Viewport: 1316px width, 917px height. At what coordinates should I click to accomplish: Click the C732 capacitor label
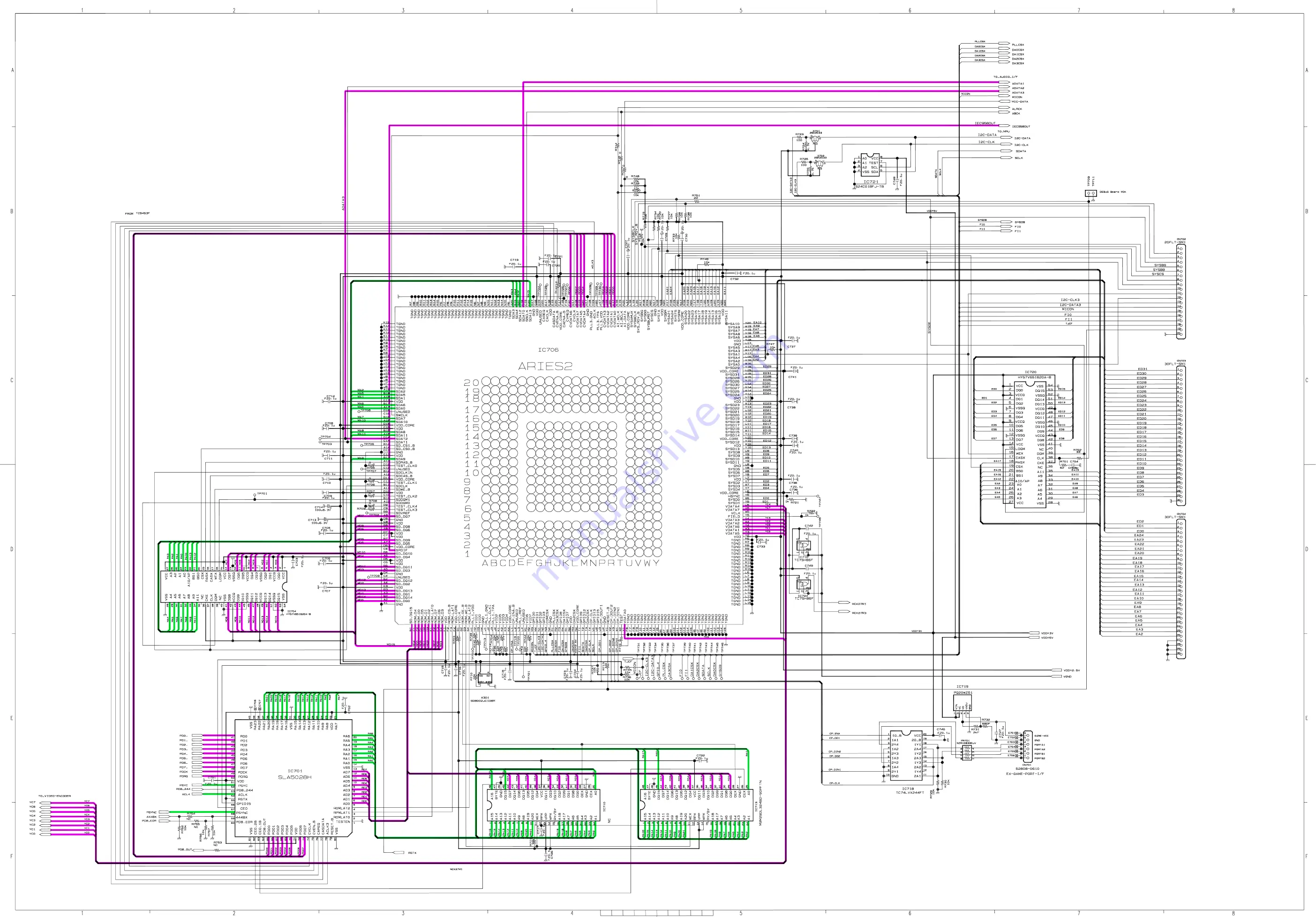[734, 279]
